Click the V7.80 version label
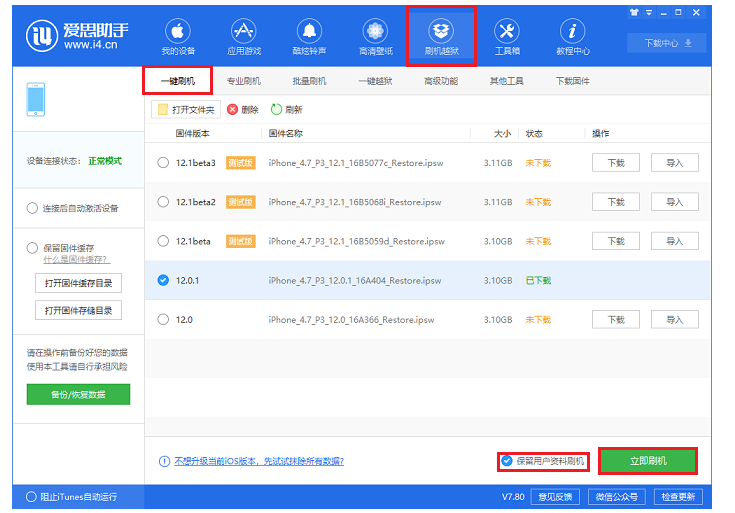 coord(513,497)
